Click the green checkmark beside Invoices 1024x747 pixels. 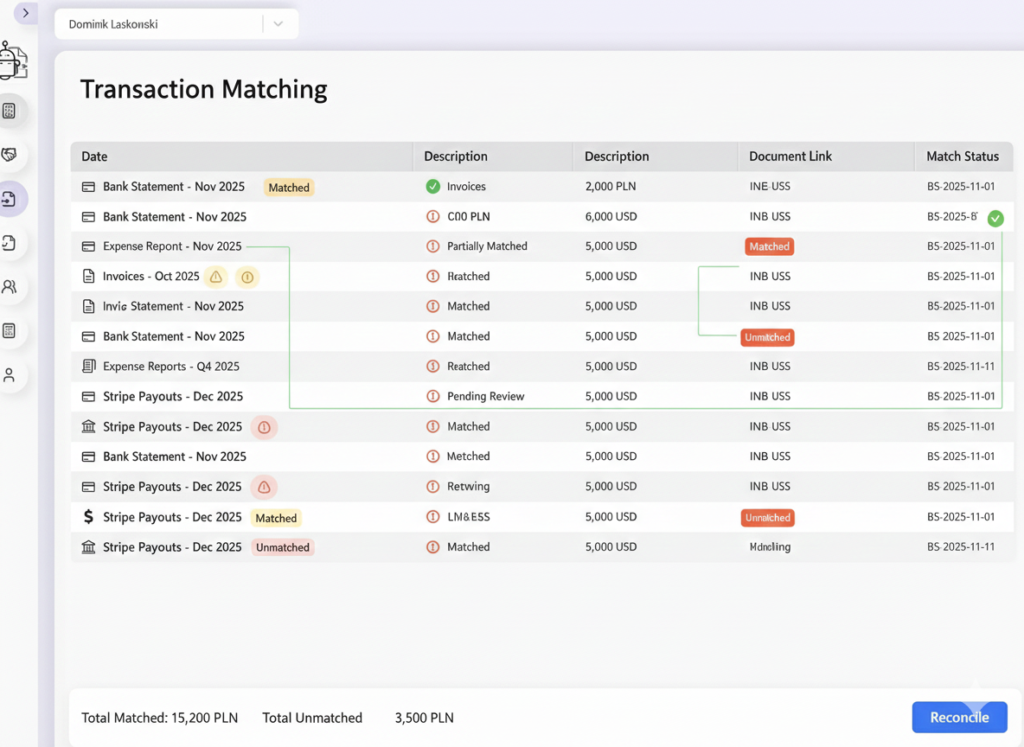point(433,187)
